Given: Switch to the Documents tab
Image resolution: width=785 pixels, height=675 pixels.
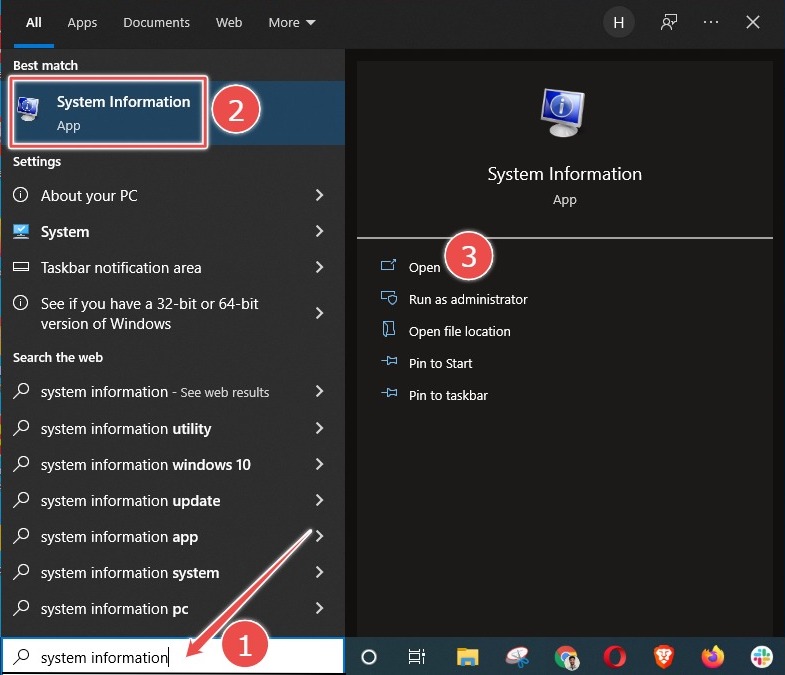Looking at the screenshot, I should click(x=156, y=22).
